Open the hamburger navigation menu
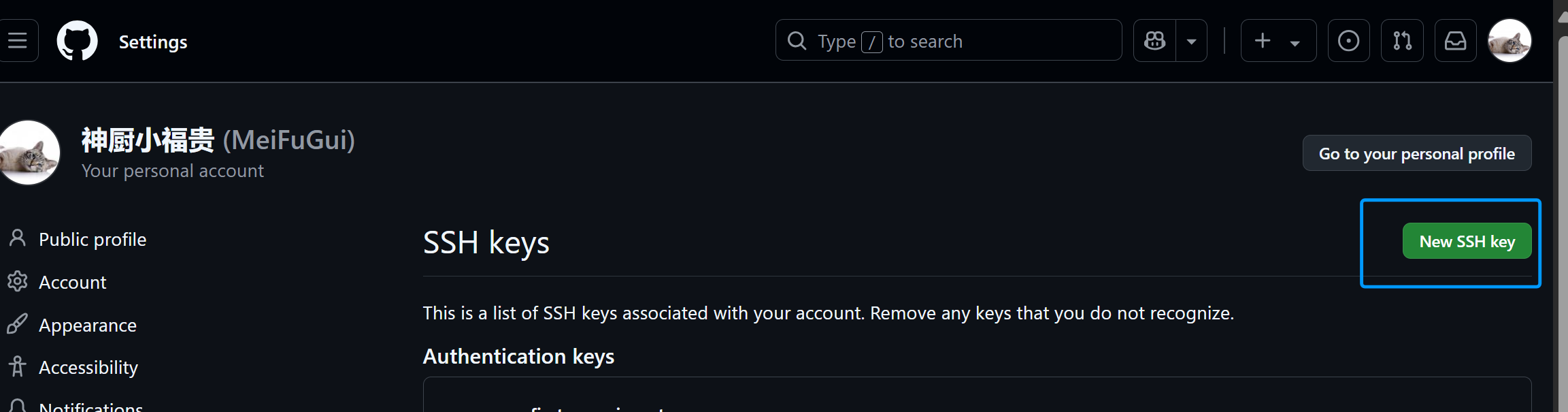This screenshot has width=1568, height=412. 18,41
